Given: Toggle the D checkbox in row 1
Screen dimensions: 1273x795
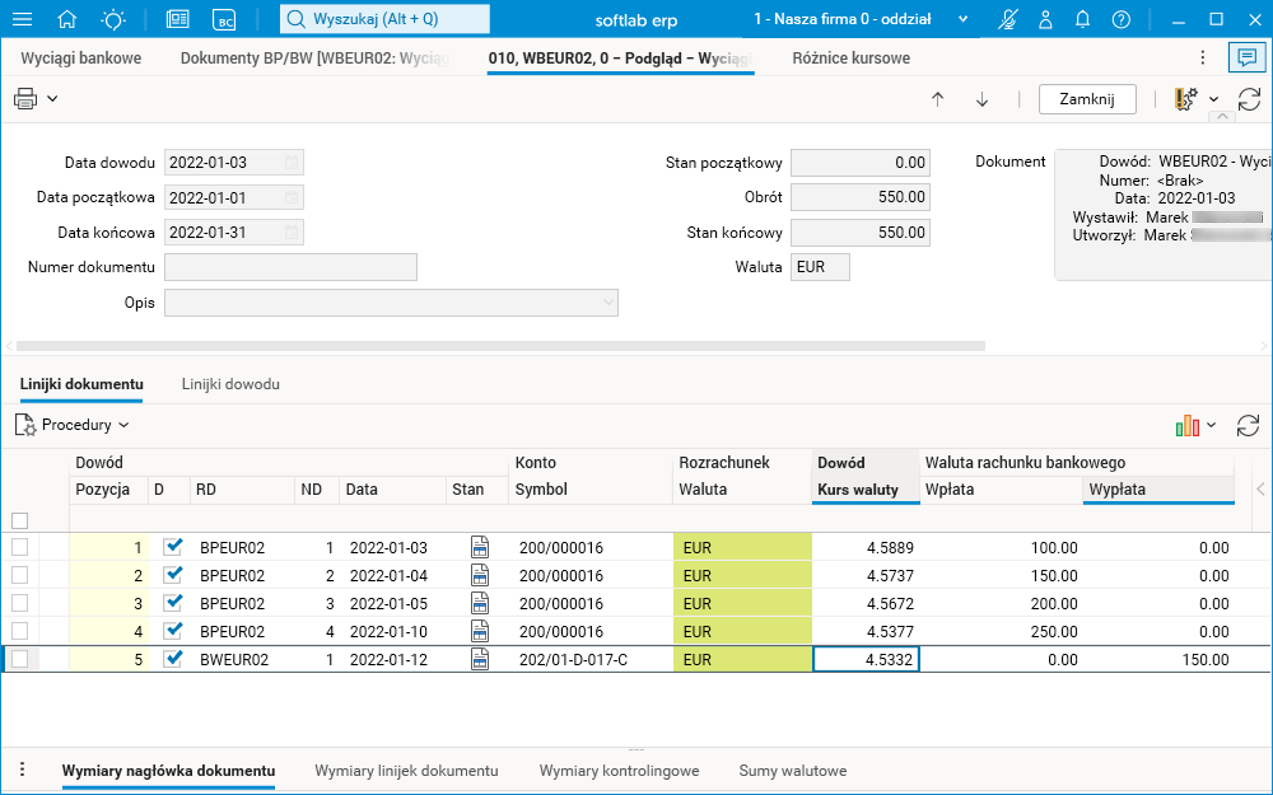Looking at the screenshot, I should click(x=172, y=547).
